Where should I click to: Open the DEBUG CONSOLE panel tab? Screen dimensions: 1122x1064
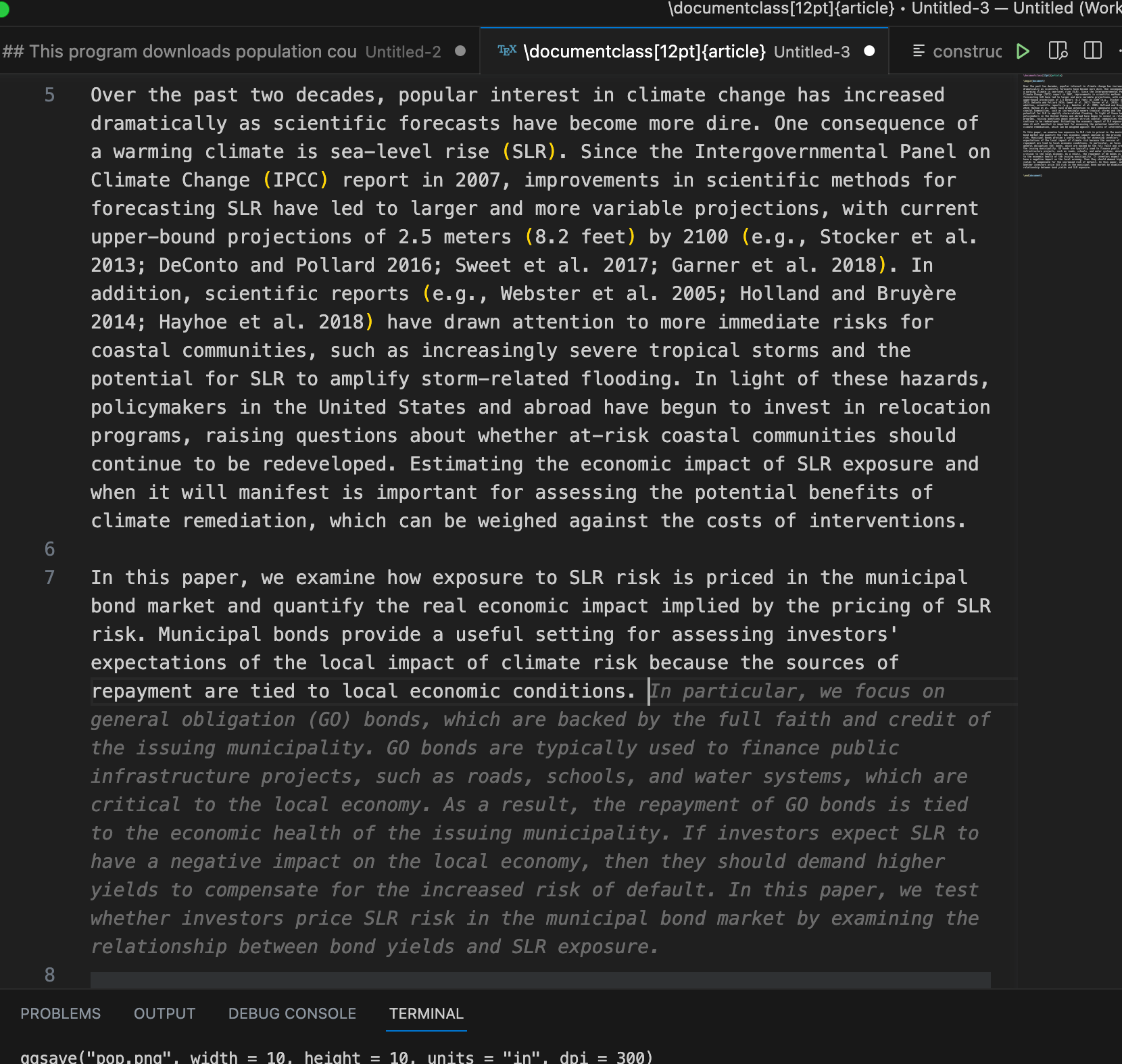[292, 1013]
